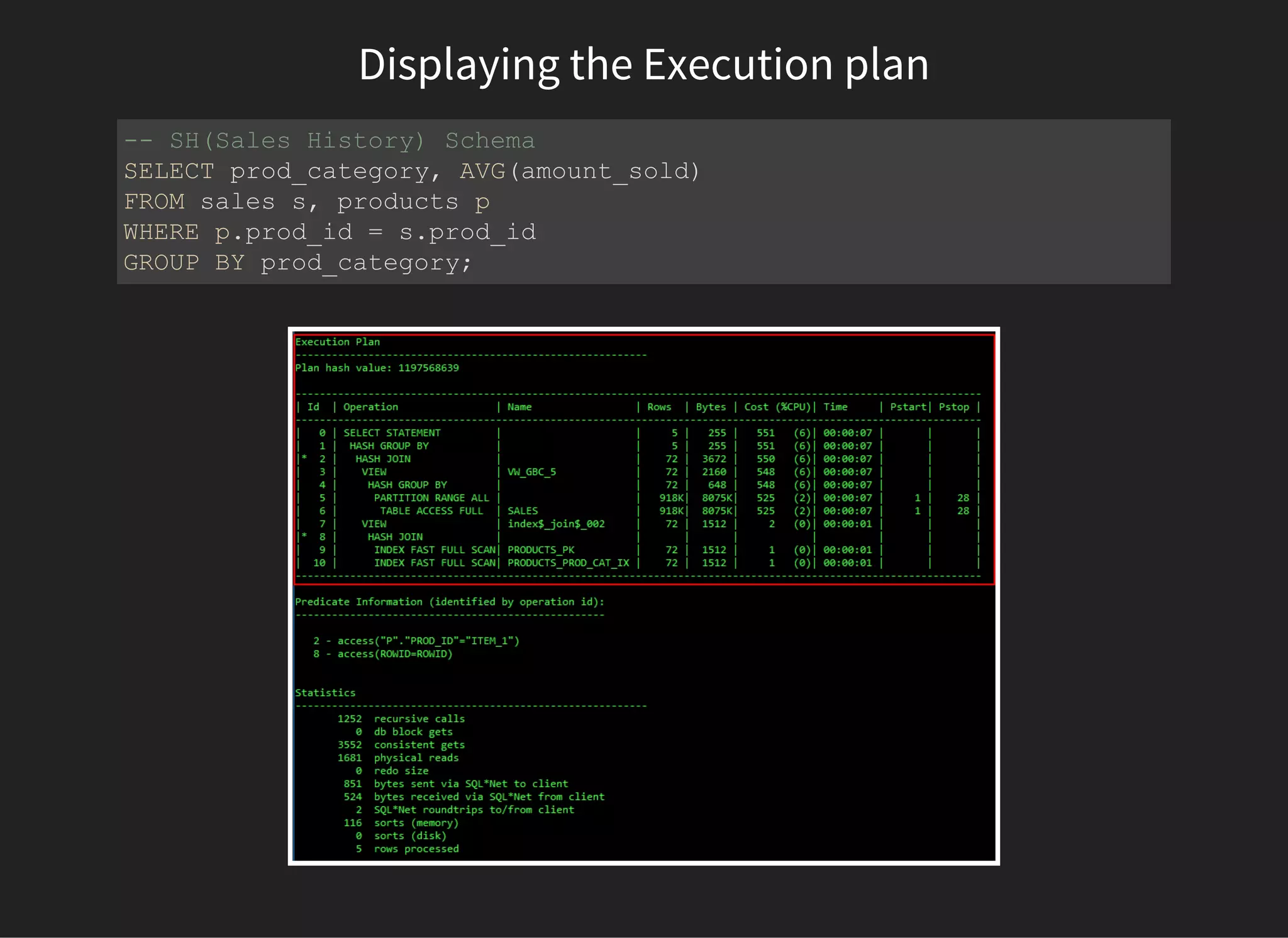Click 'bytes received via SQL*Net from client'

tap(489, 797)
